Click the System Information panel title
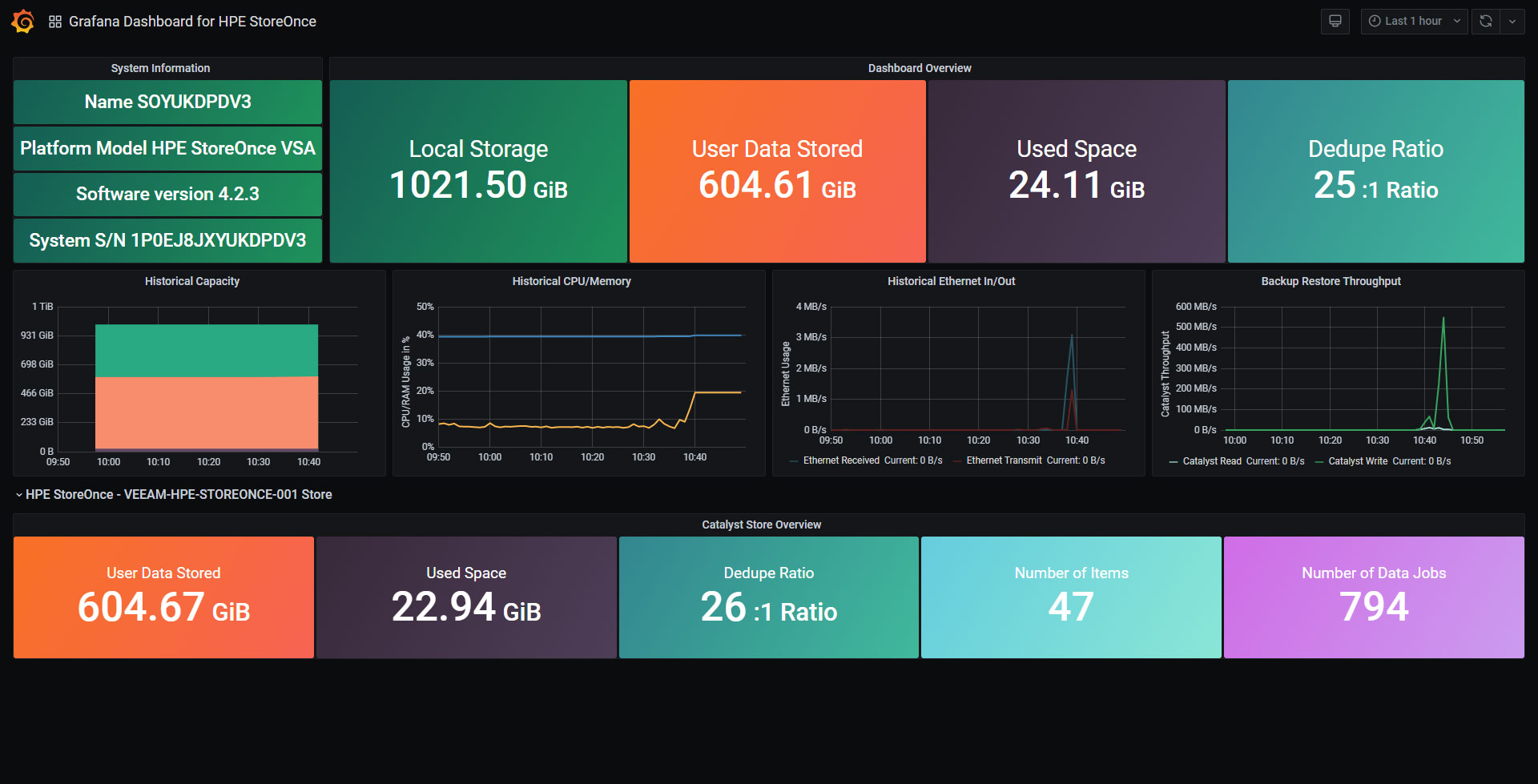The width and height of the screenshot is (1538, 784). click(160, 68)
